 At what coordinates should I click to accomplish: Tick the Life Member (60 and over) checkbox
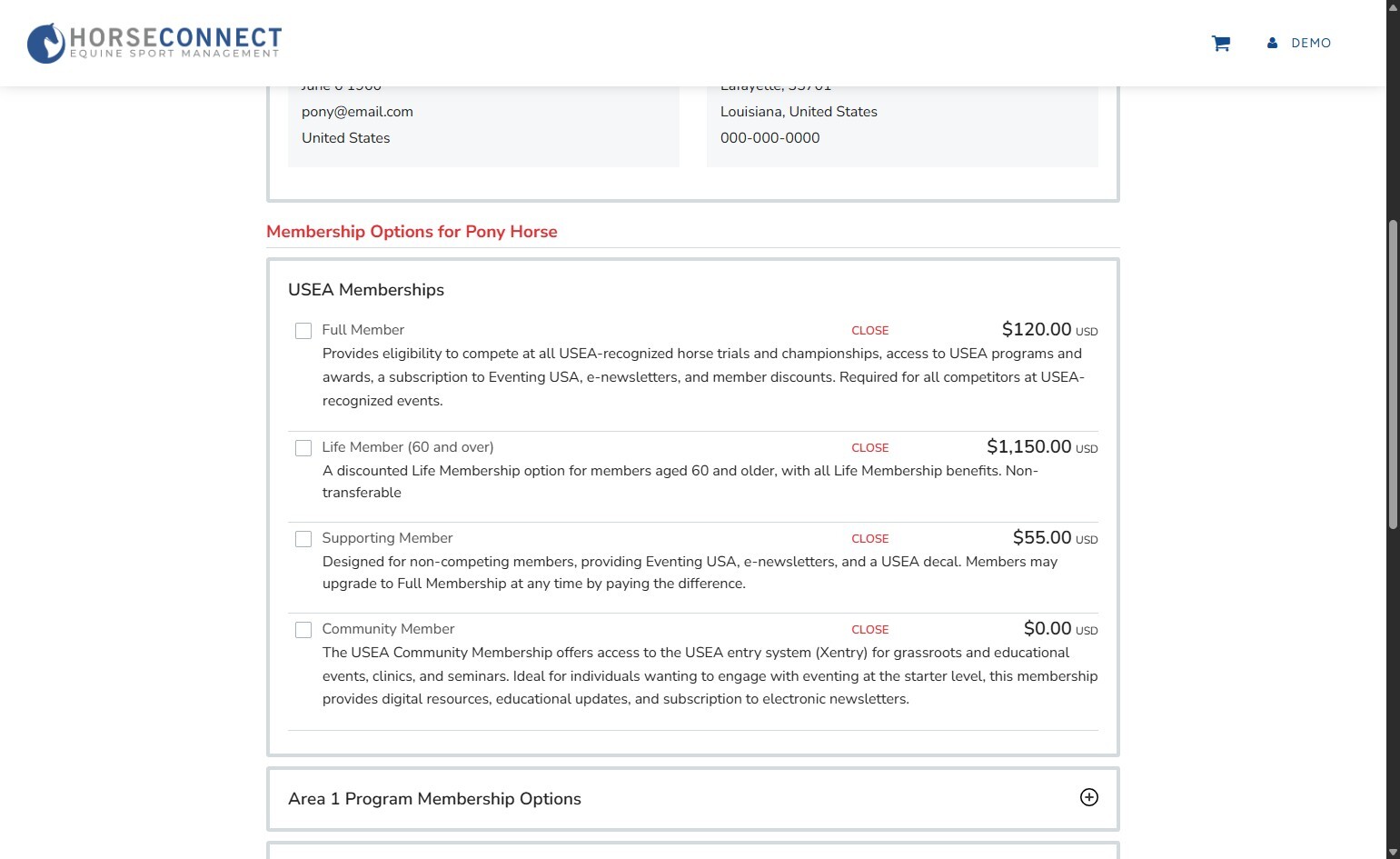[x=303, y=448]
